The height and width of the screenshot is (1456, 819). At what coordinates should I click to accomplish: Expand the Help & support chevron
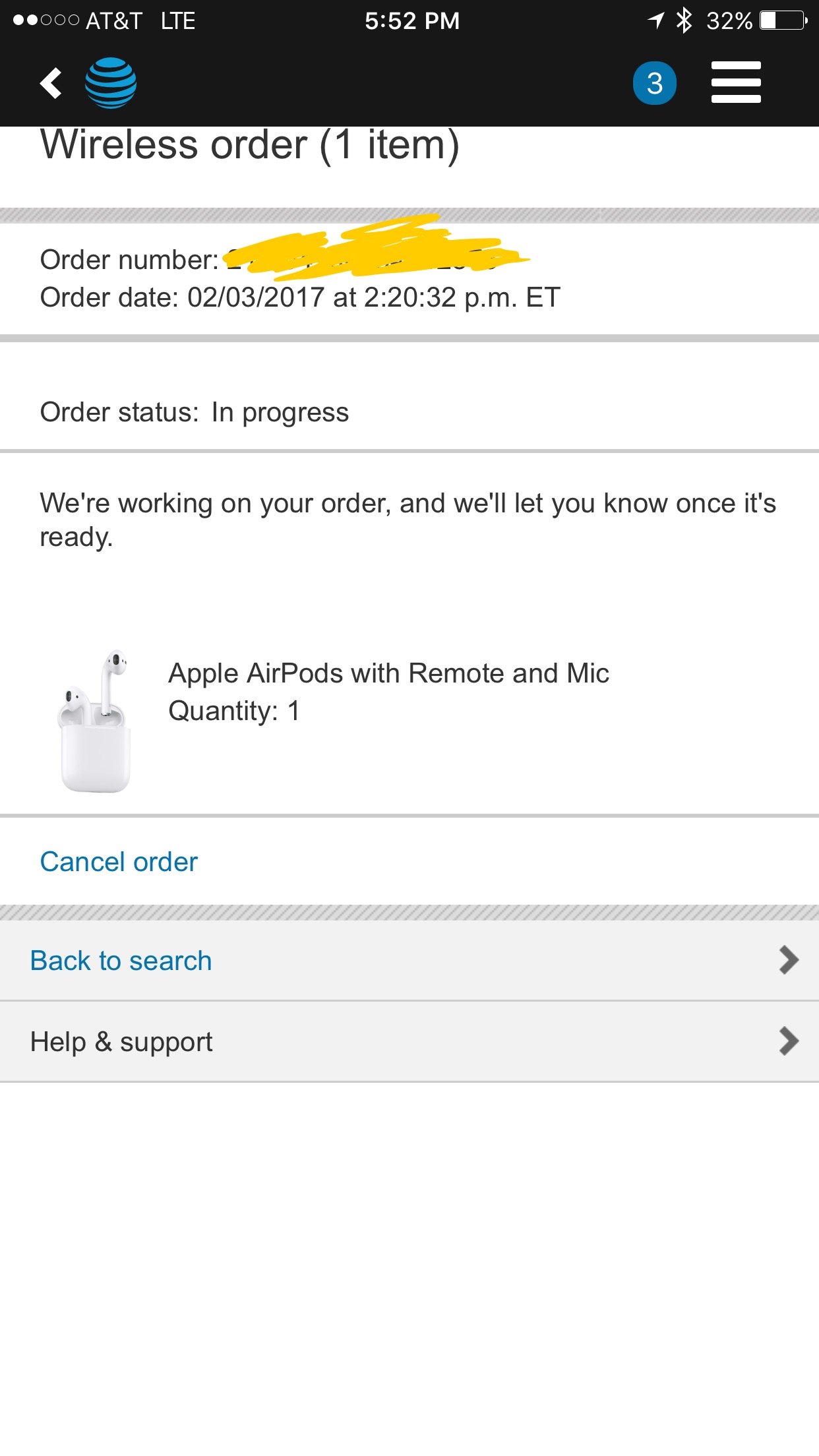click(x=789, y=1041)
